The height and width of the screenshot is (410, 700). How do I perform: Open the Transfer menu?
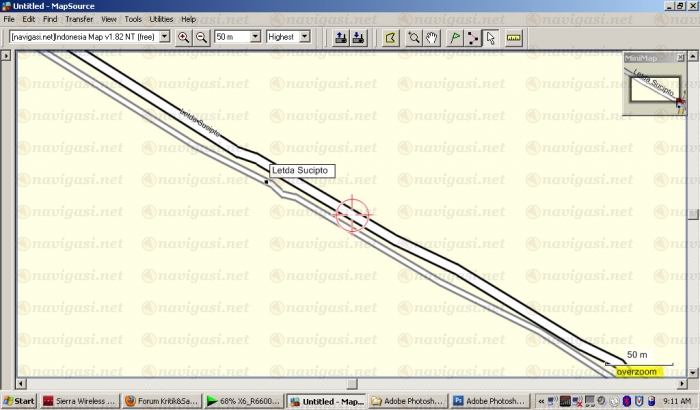[x=79, y=19]
